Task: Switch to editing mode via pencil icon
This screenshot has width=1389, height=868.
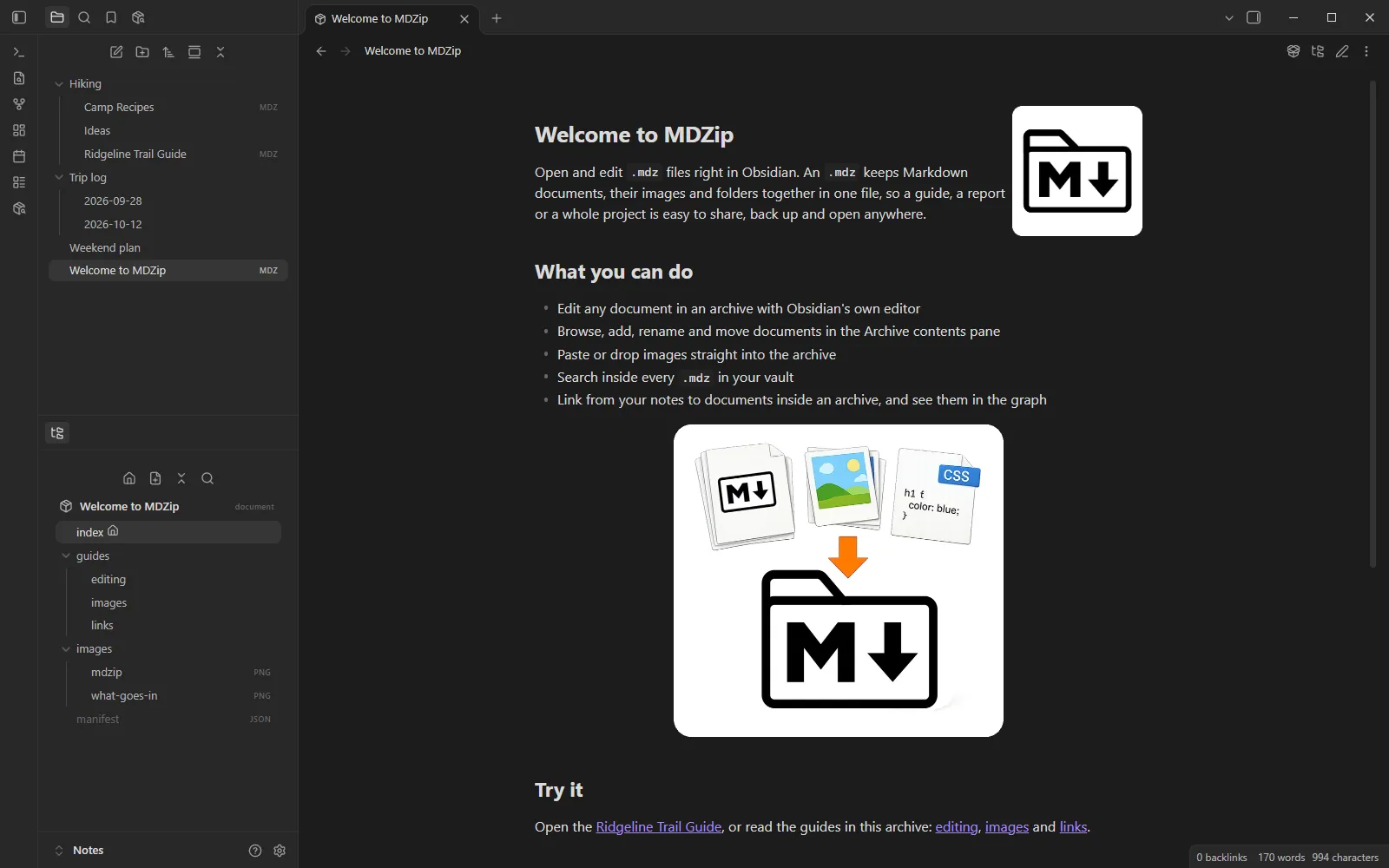Action: (1342, 51)
